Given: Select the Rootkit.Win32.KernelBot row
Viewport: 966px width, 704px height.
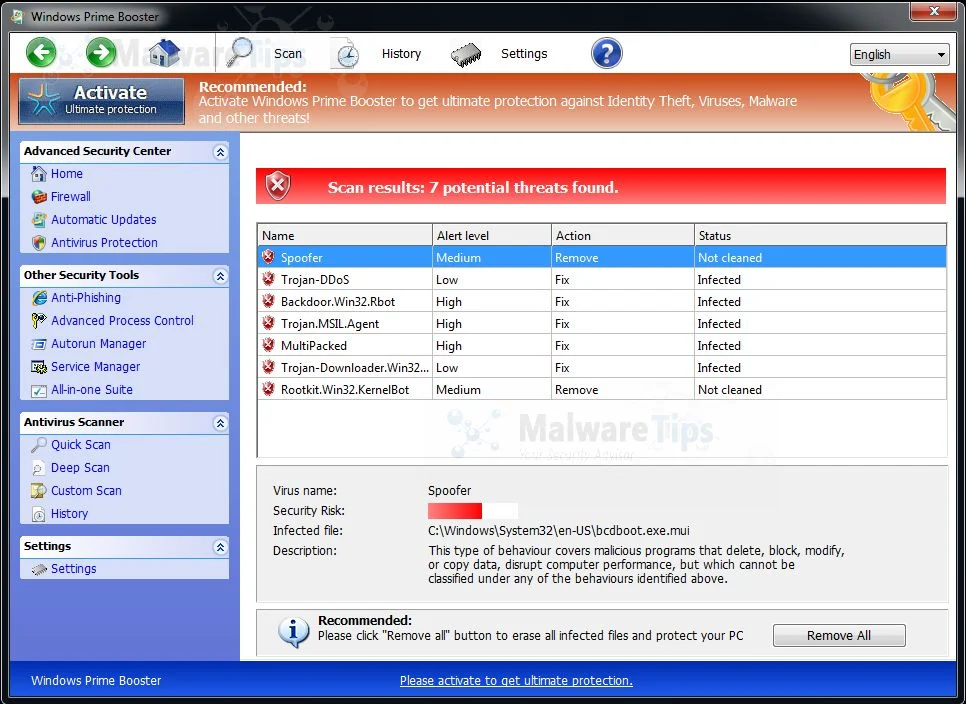Looking at the screenshot, I should pyautogui.click(x=602, y=390).
